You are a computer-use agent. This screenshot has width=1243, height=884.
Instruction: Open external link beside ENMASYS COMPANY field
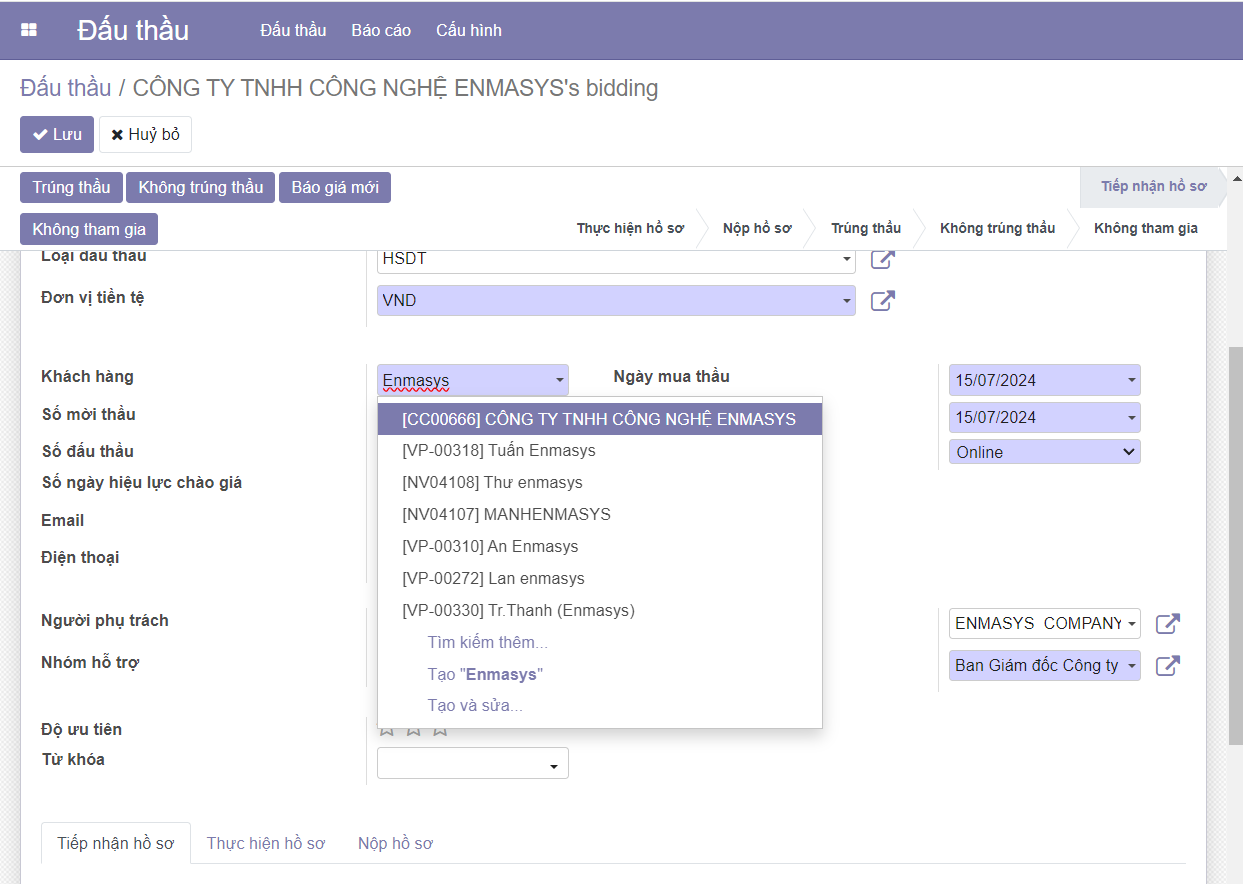click(1167, 624)
